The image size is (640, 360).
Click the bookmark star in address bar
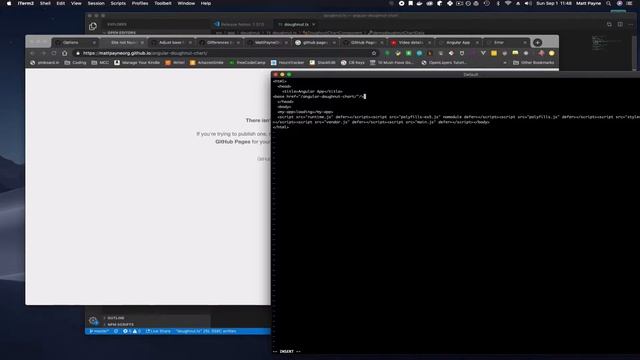click(x=373, y=53)
